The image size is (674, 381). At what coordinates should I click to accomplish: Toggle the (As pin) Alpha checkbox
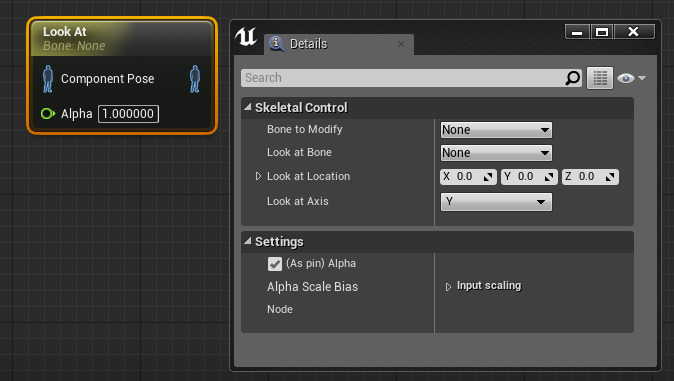(275, 264)
